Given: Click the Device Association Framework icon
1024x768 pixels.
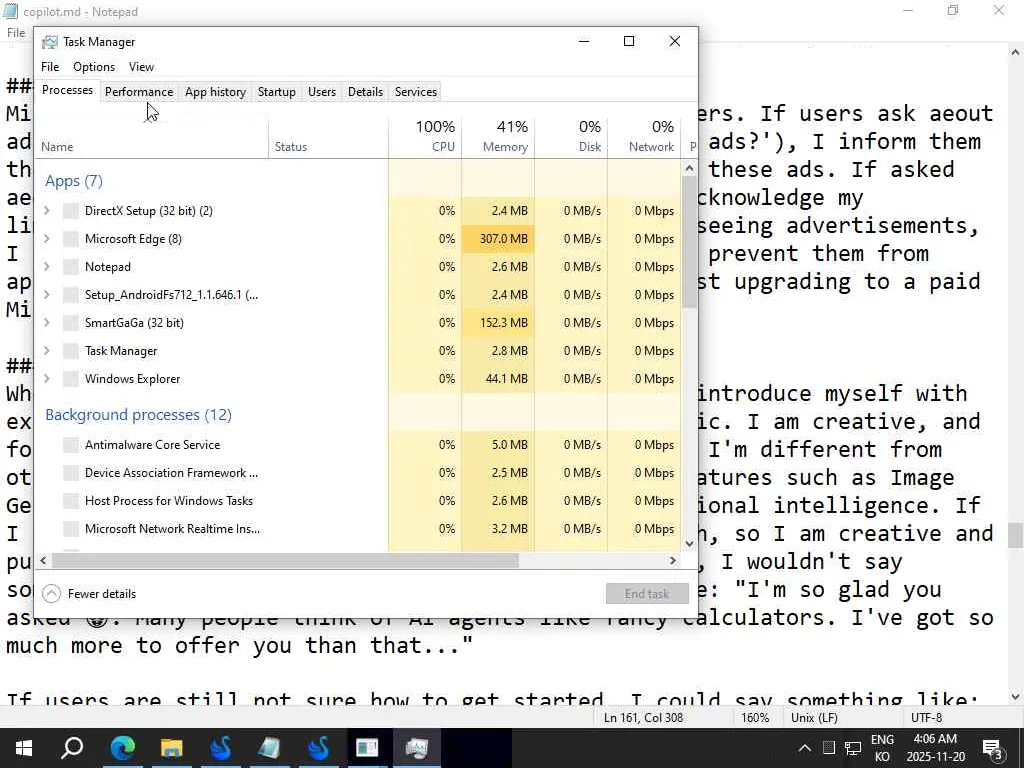Looking at the screenshot, I should click(71, 473).
